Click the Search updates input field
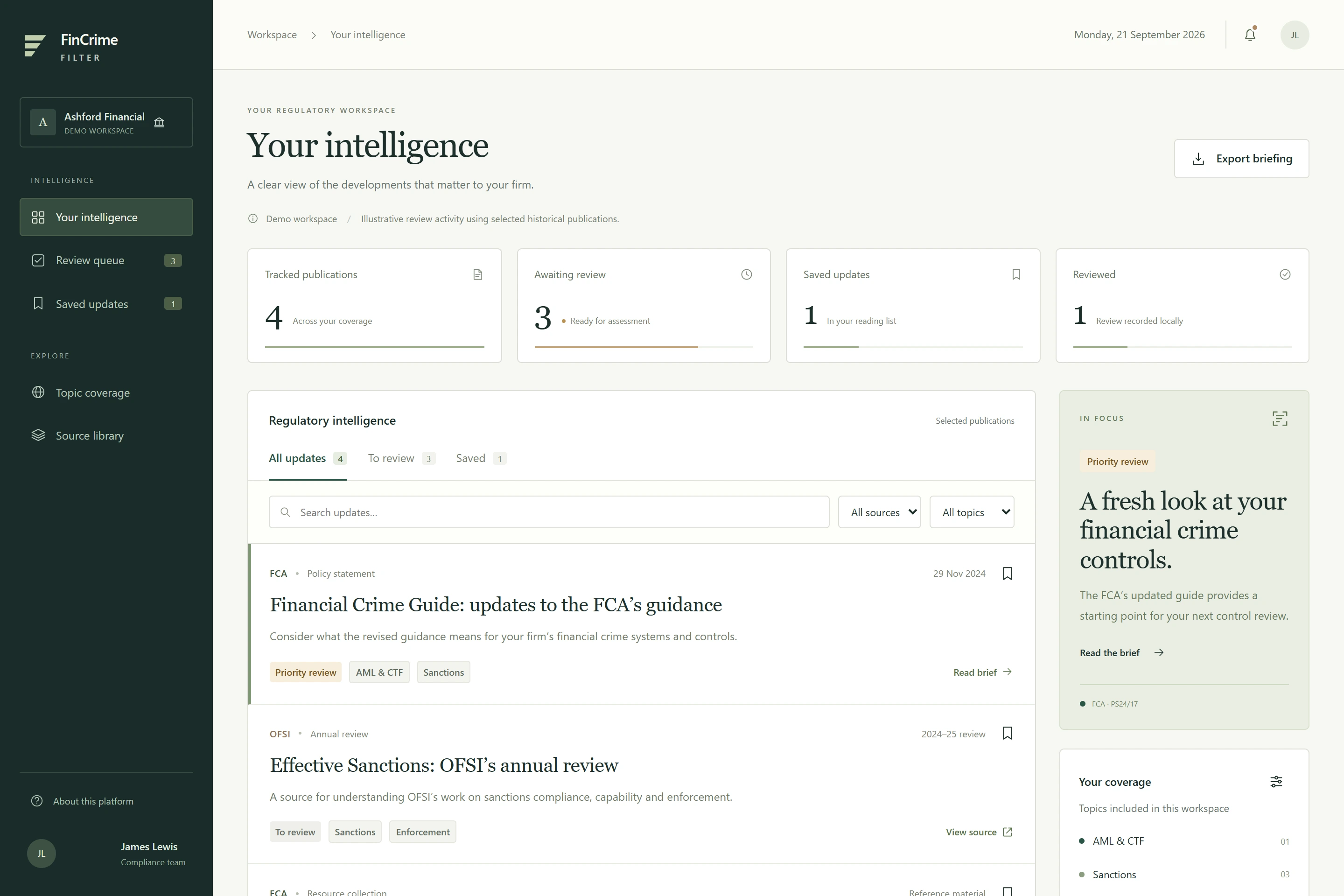 pyautogui.click(x=549, y=512)
